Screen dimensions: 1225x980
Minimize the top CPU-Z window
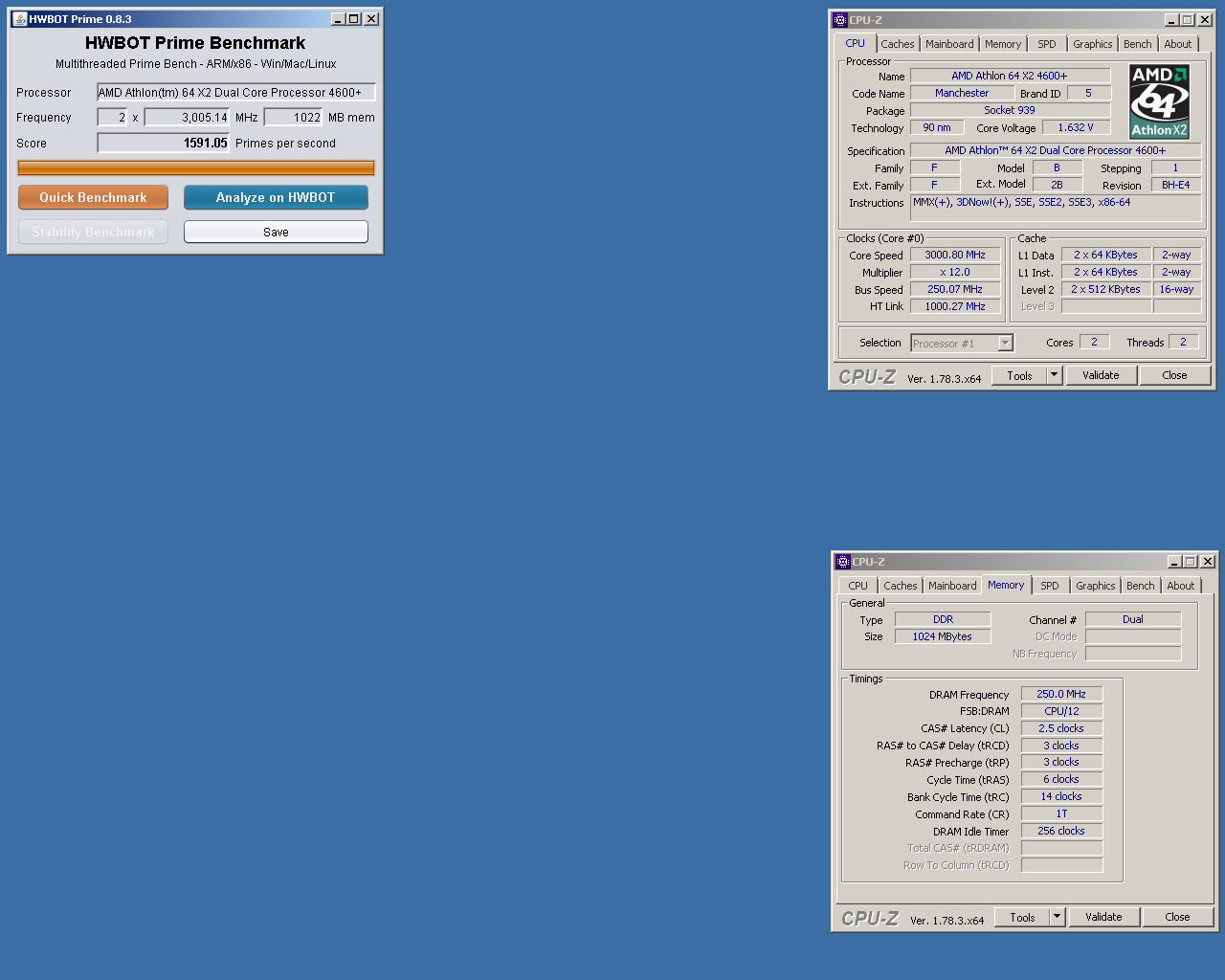coord(1171,20)
